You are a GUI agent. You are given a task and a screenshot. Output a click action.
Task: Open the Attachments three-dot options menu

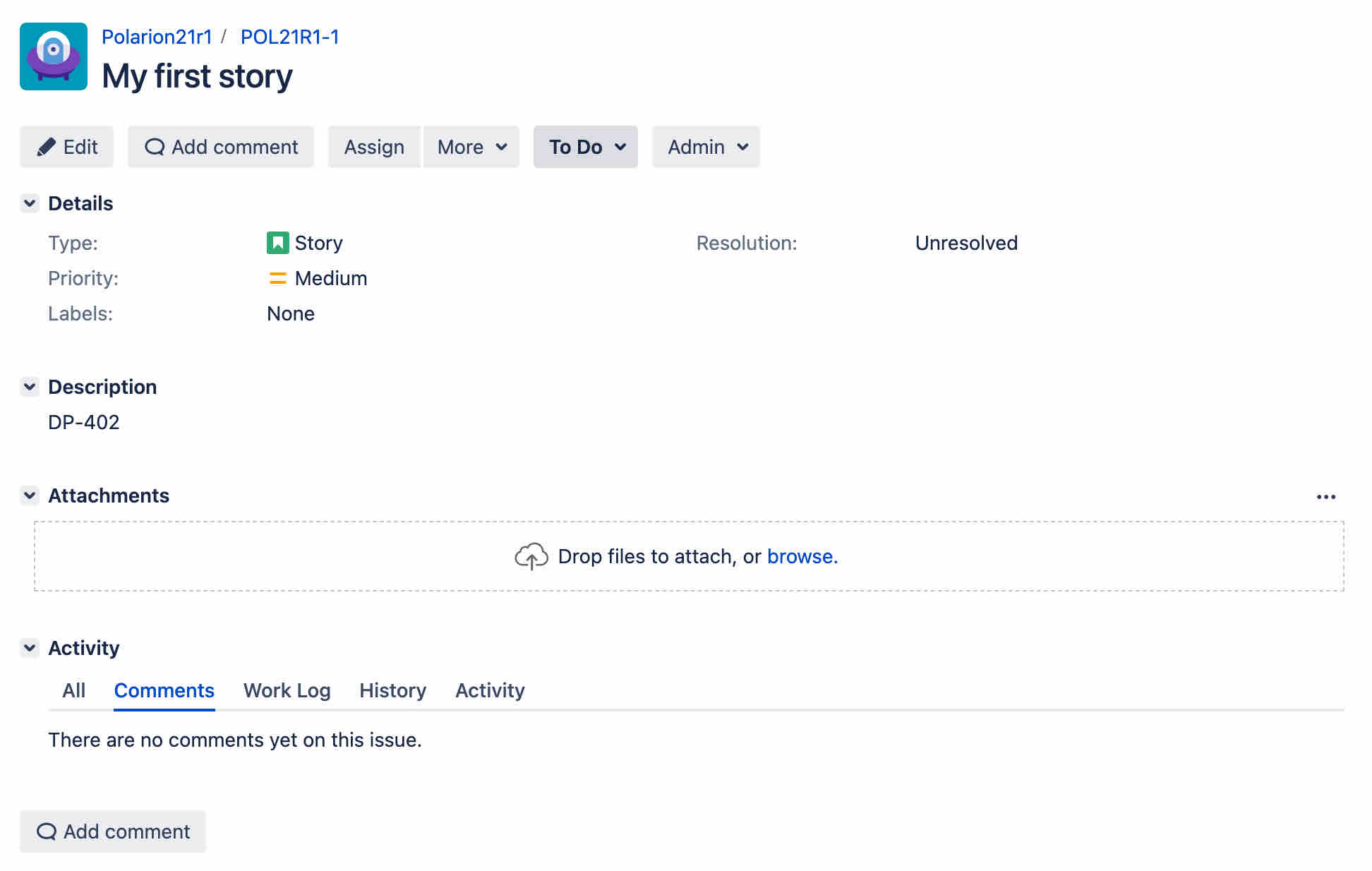point(1325,497)
